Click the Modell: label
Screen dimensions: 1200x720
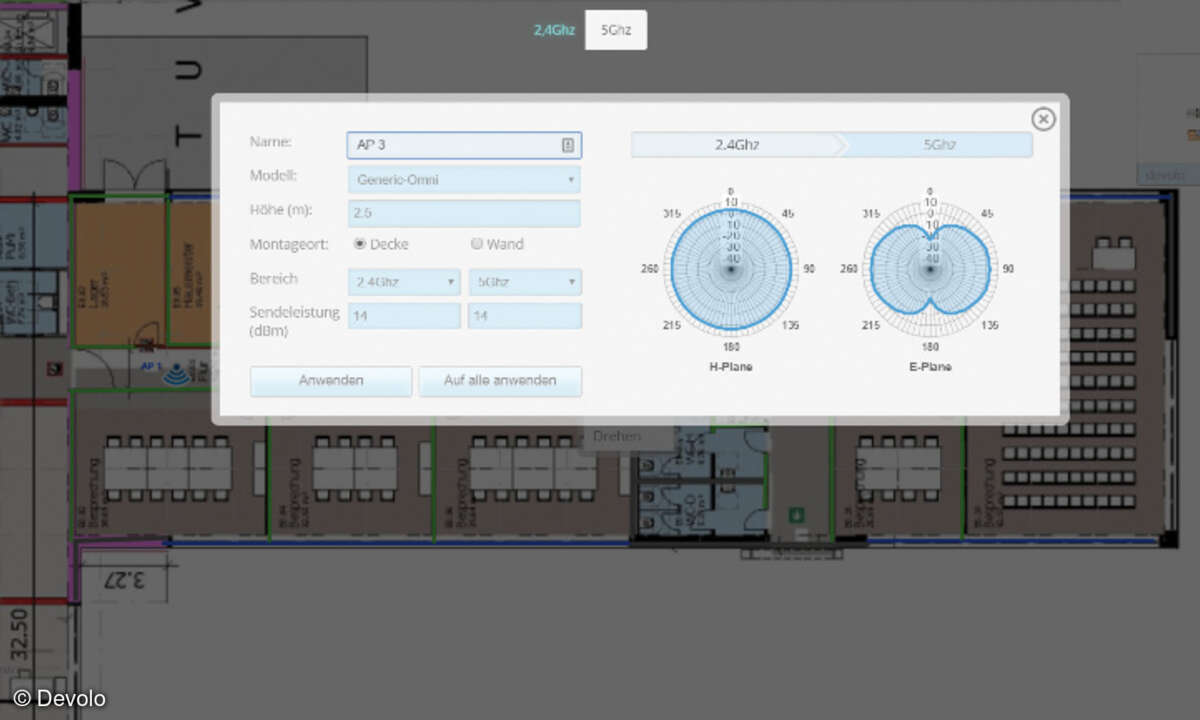tap(274, 176)
